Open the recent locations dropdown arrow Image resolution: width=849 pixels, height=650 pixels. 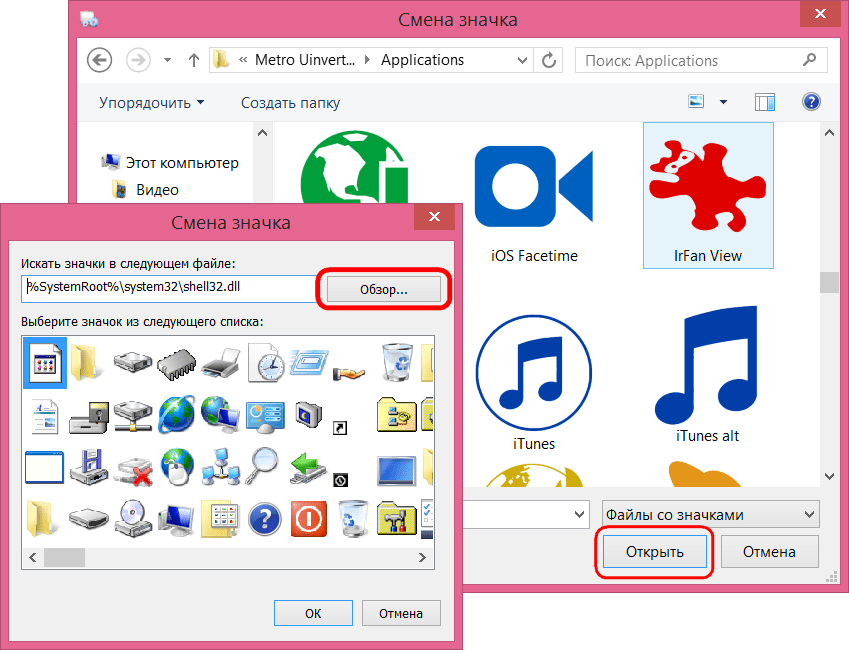tap(167, 60)
